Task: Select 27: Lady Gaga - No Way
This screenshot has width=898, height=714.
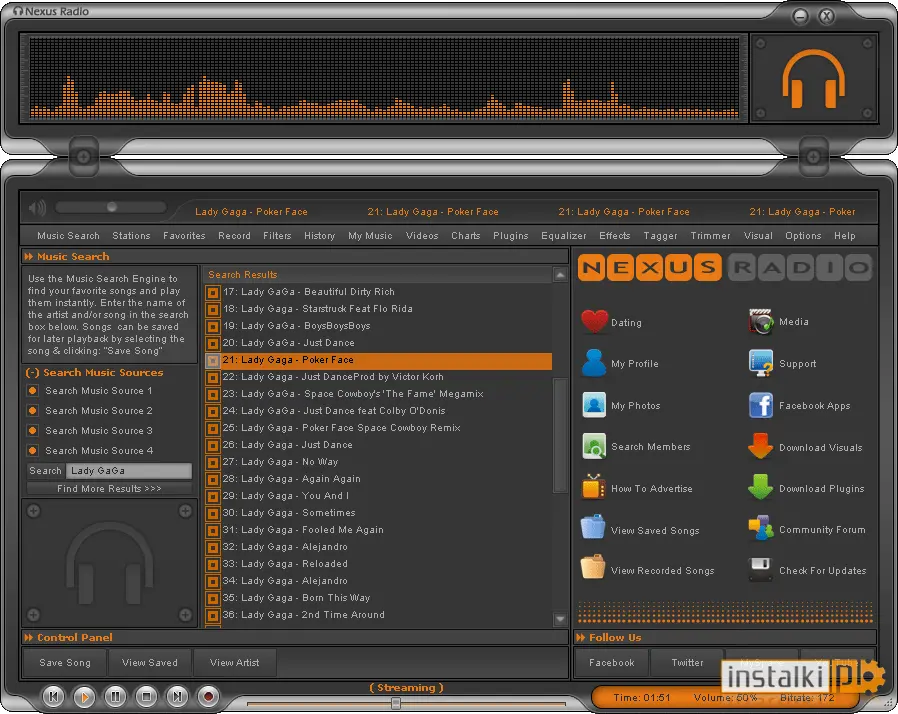Action: point(379,461)
